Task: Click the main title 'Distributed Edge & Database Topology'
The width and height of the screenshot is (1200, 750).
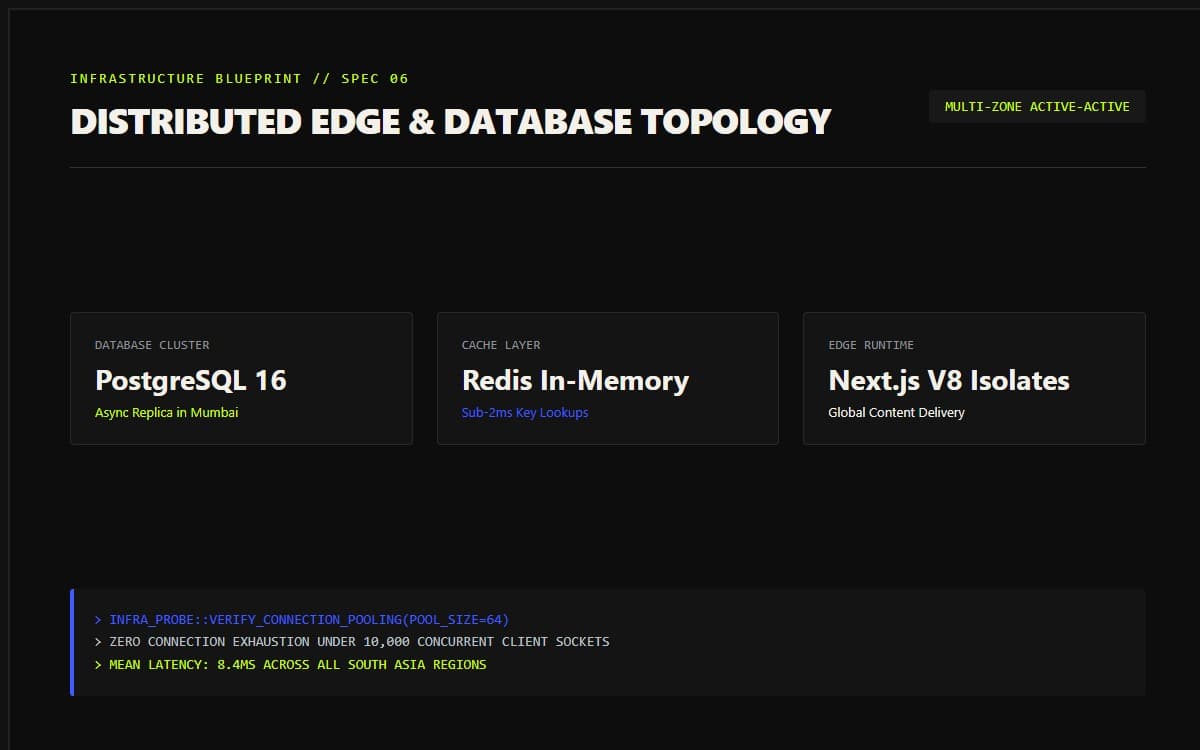Action: (451, 121)
